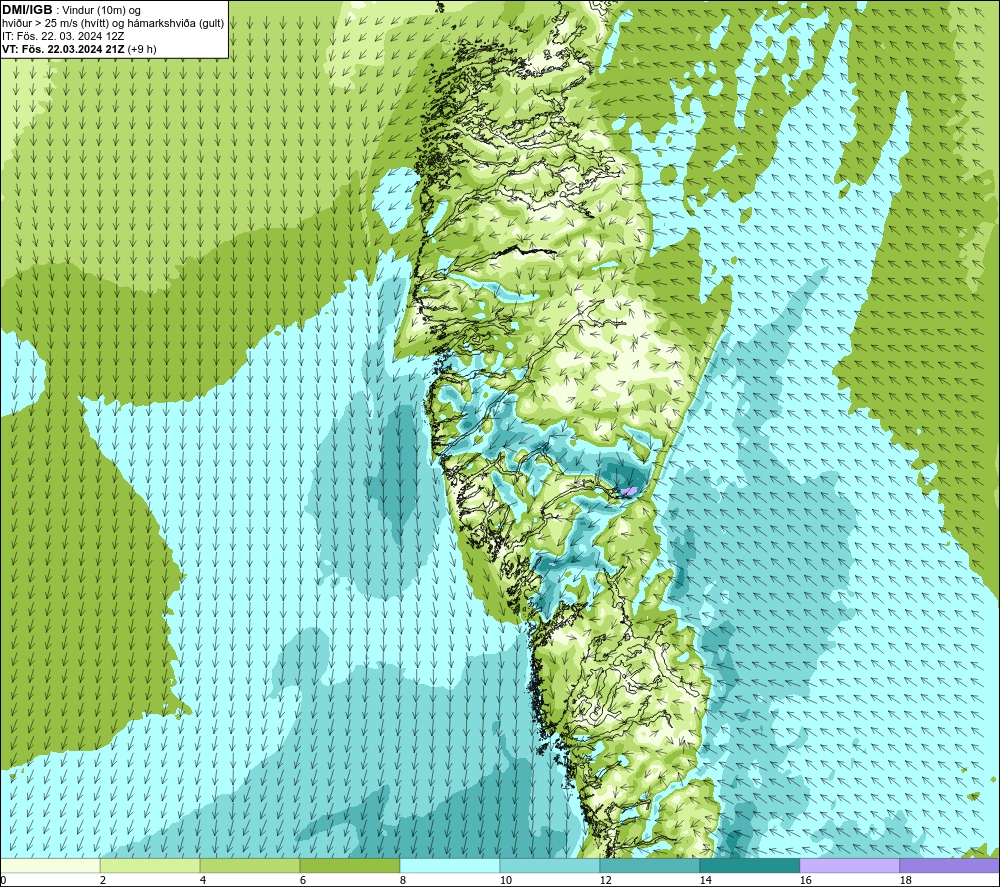
Task: Click the 6–8 m/s olive green legend swatch
Action: (349, 865)
